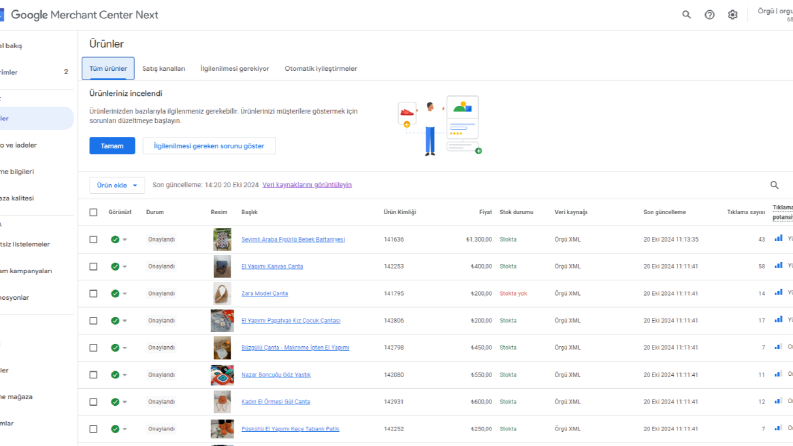Click green approved icon for Zara Model Çanta
Image resolution: width=793 pixels, height=446 pixels.
pyautogui.click(x=115, y=294)
